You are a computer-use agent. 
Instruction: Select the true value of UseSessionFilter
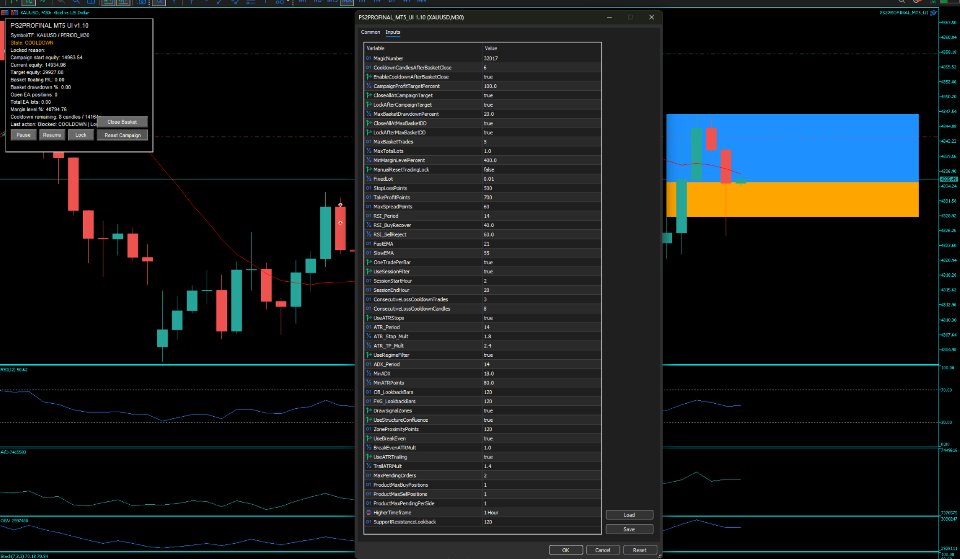(x=488, y=271)
